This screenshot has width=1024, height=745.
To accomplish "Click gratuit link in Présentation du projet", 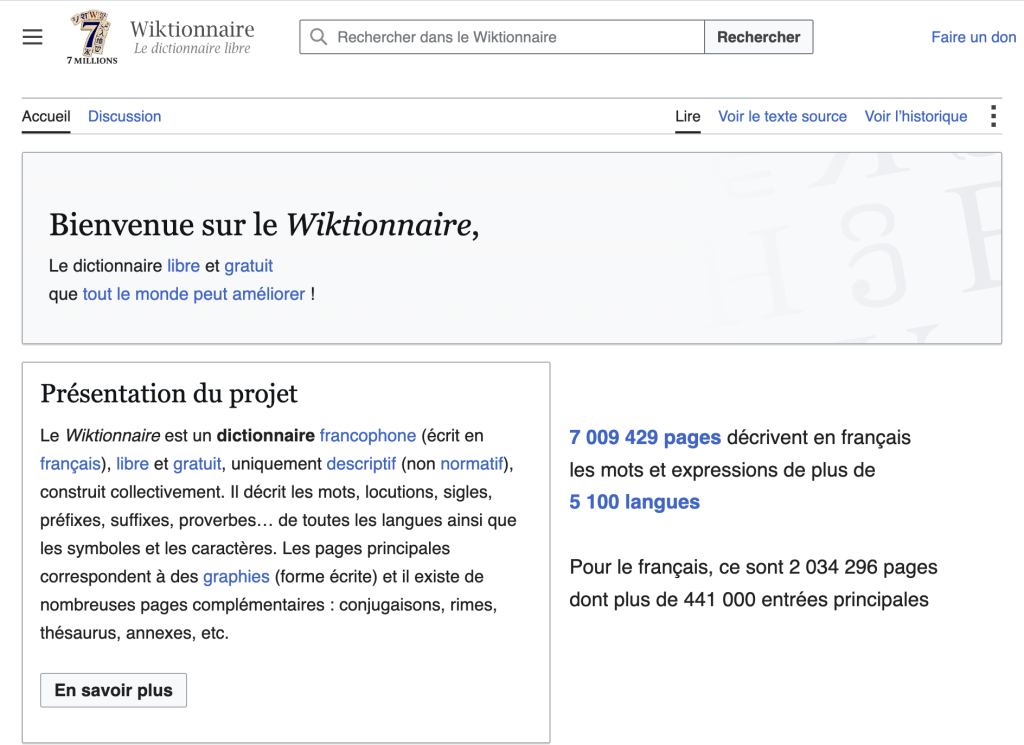I will coord(197,464).
